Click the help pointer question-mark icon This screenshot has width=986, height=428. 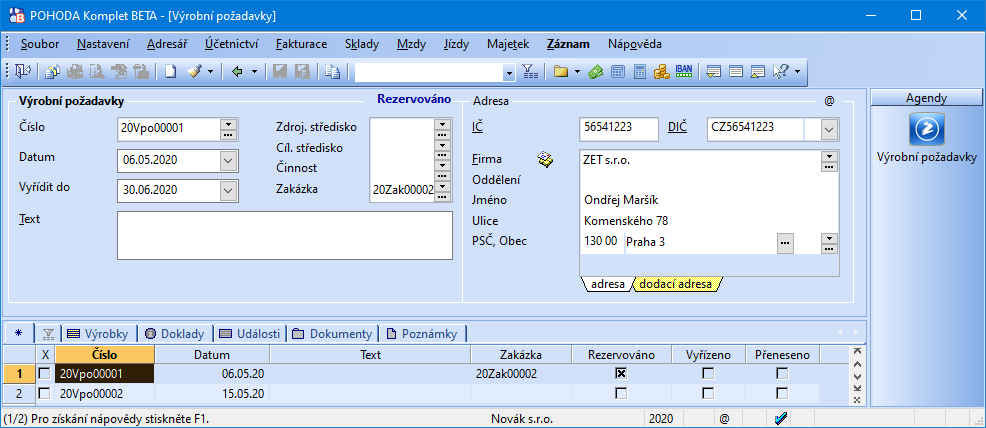click(780, 72)
